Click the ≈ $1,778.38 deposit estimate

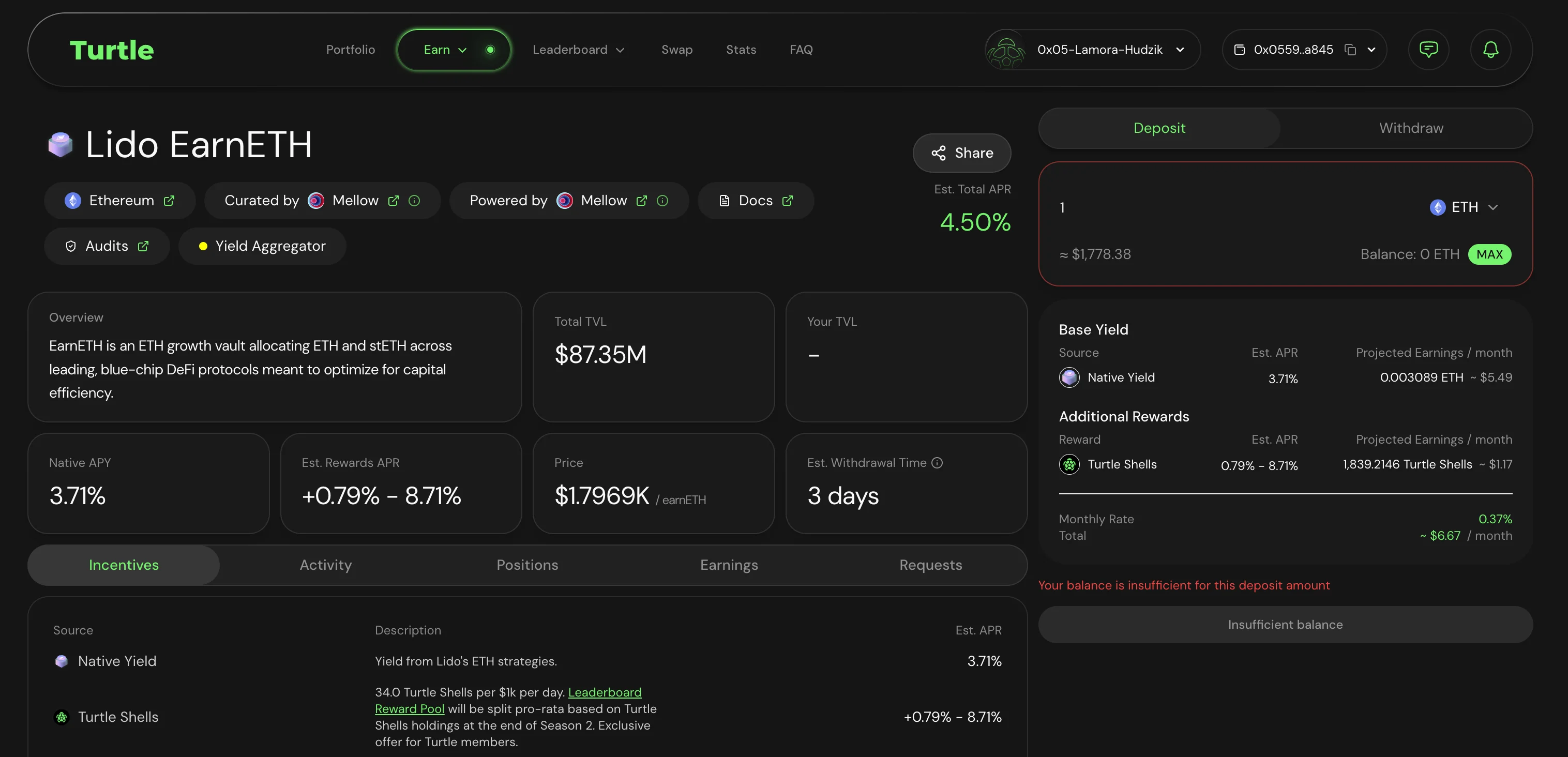pyautogui.click(x=1095, y=254)
